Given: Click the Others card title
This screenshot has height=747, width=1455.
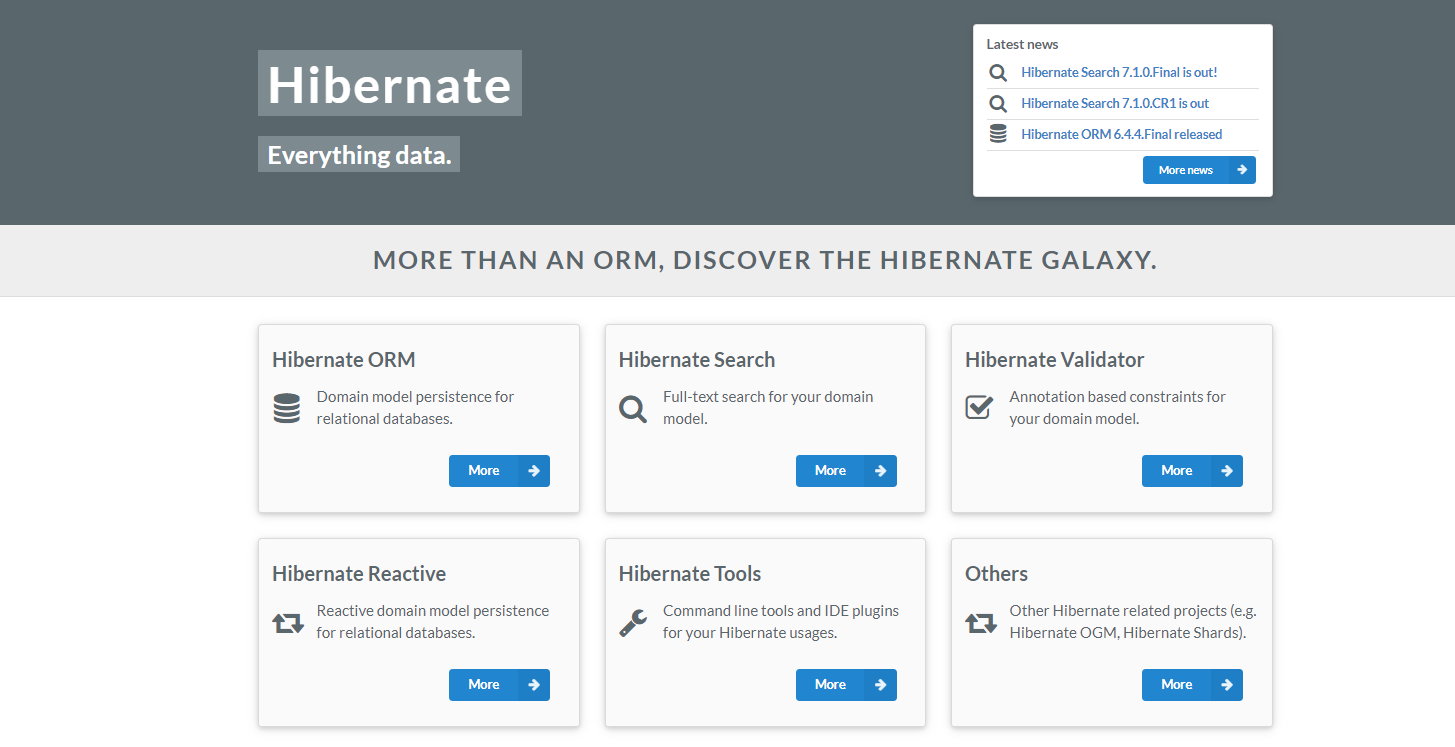Looking at the screenshot, I should pyautogui.click(x=996, y=574).
